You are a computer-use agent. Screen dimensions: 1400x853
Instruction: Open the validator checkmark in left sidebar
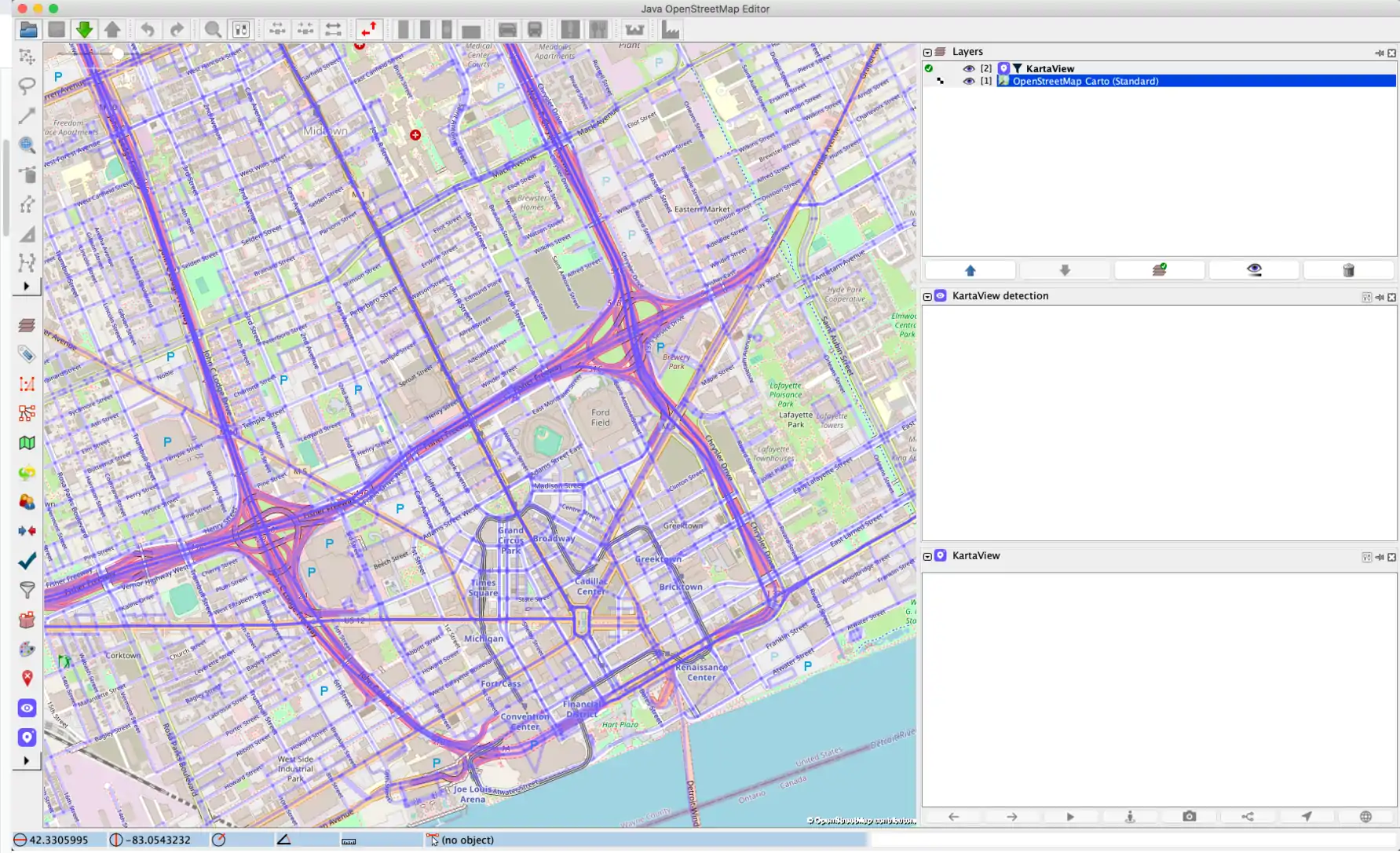[x=27, y=561]
